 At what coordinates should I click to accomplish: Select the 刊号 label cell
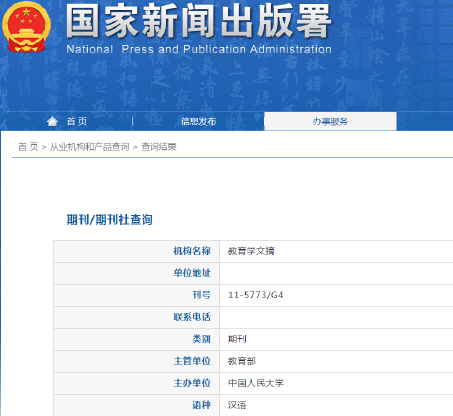click(137, 295)
